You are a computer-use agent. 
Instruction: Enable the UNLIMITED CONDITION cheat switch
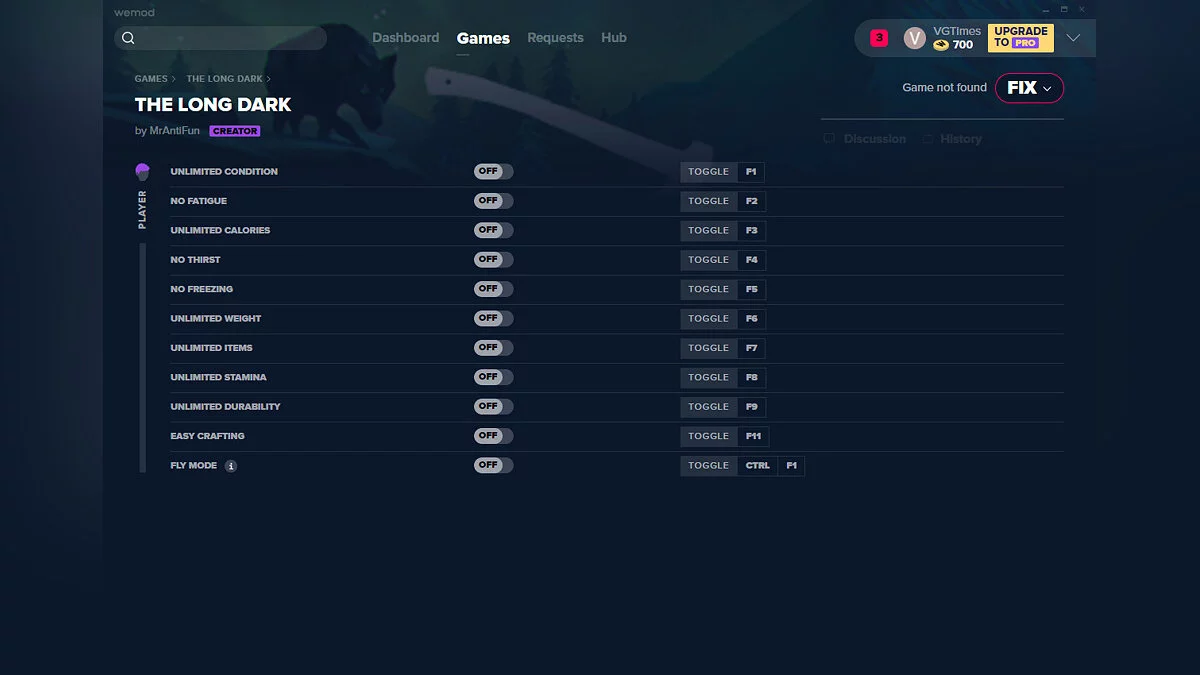click(x=492, y=171)
